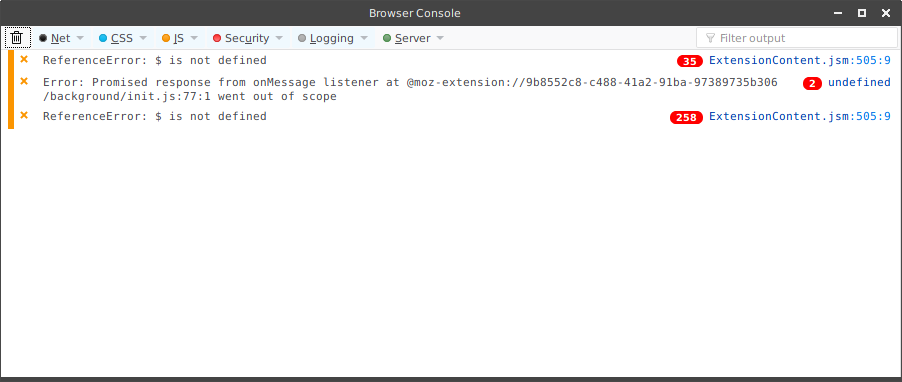Toggle the Server filter button

pos(407,38)
